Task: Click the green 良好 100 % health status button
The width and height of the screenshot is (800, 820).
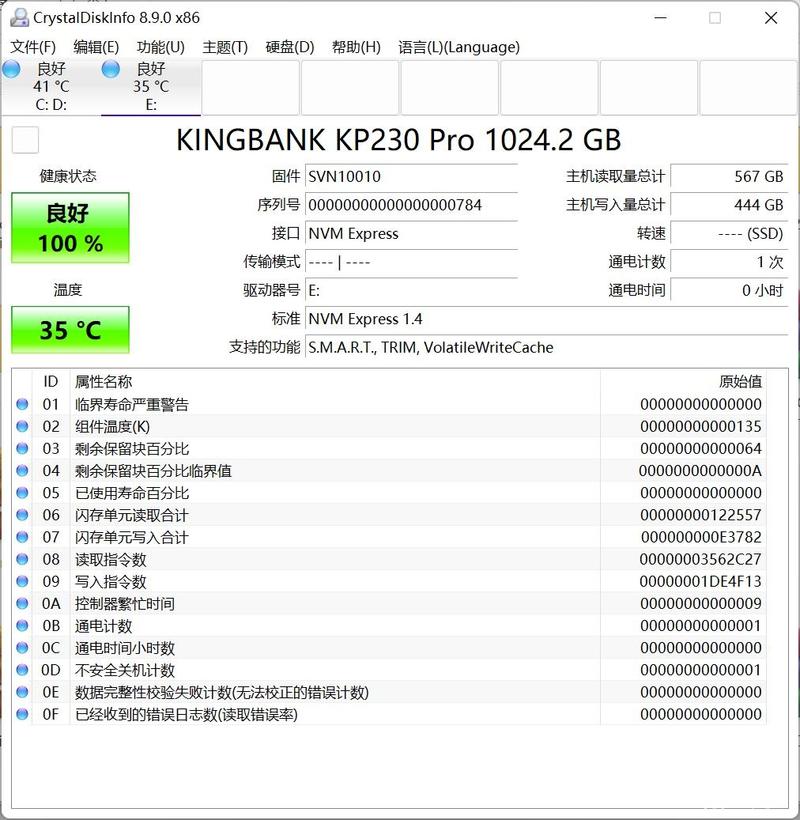Action: pos(70,227)
